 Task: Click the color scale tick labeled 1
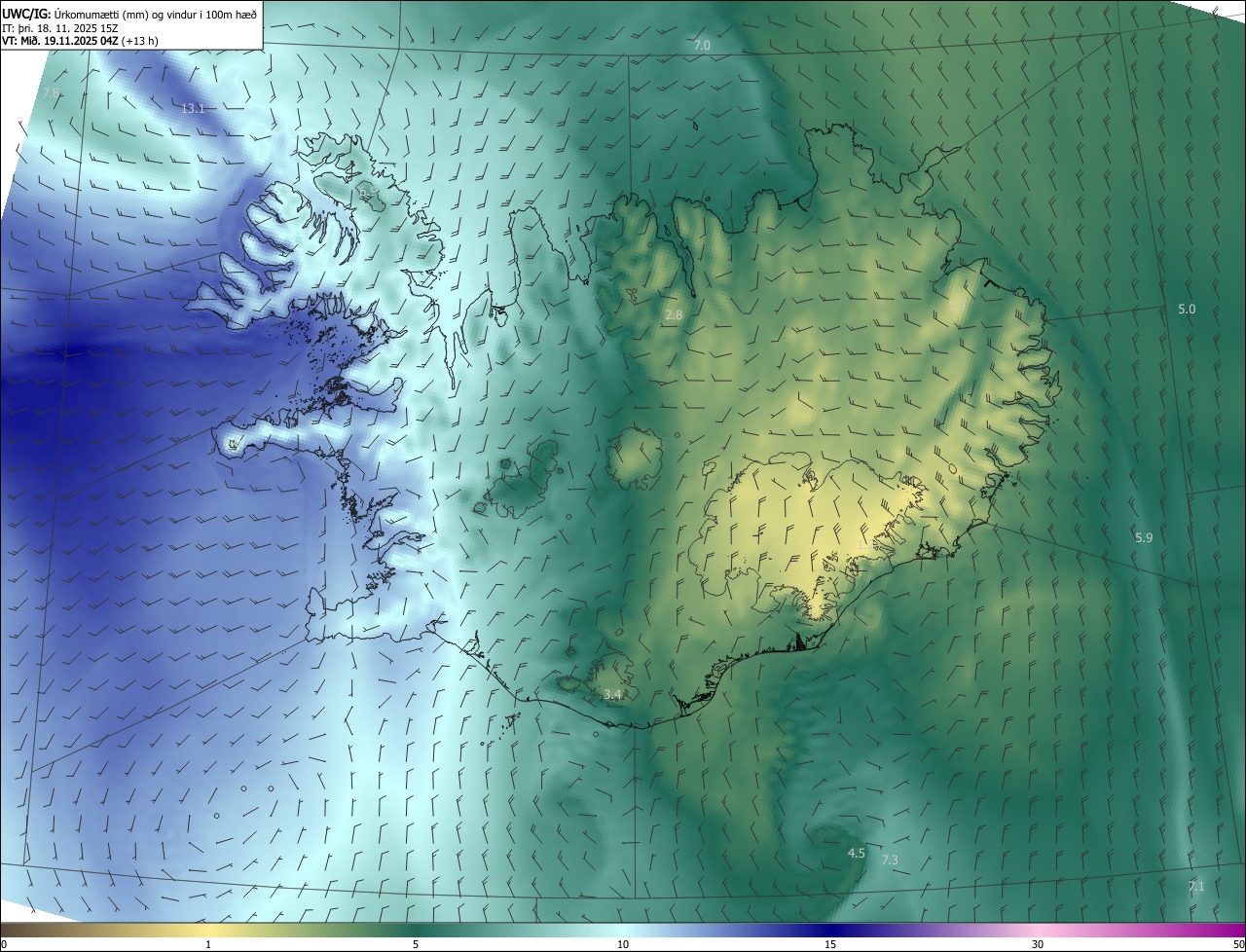coord(208,944)
